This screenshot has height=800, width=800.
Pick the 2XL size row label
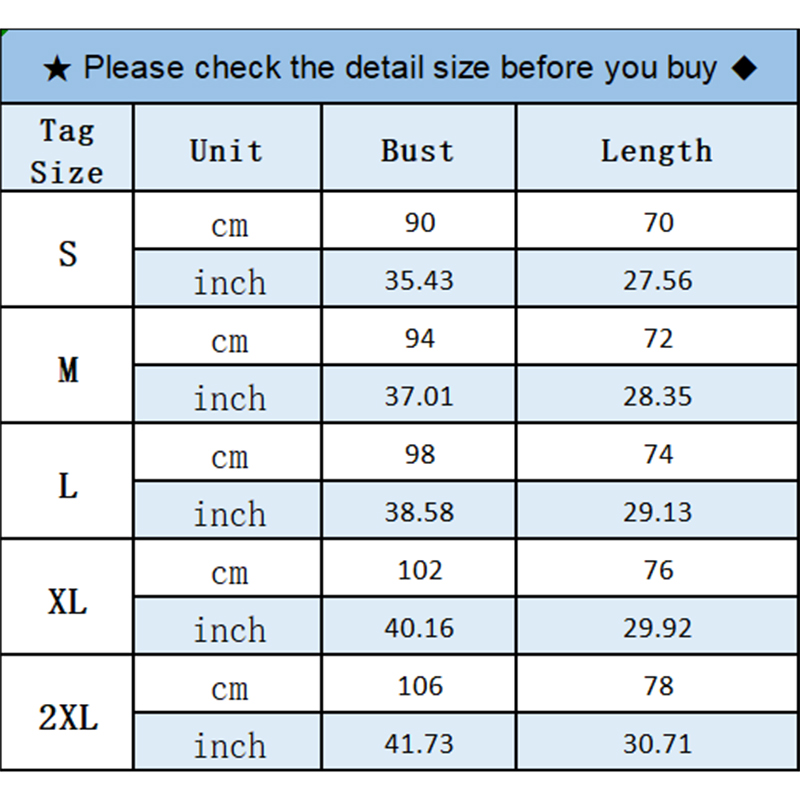click(67, 718)
